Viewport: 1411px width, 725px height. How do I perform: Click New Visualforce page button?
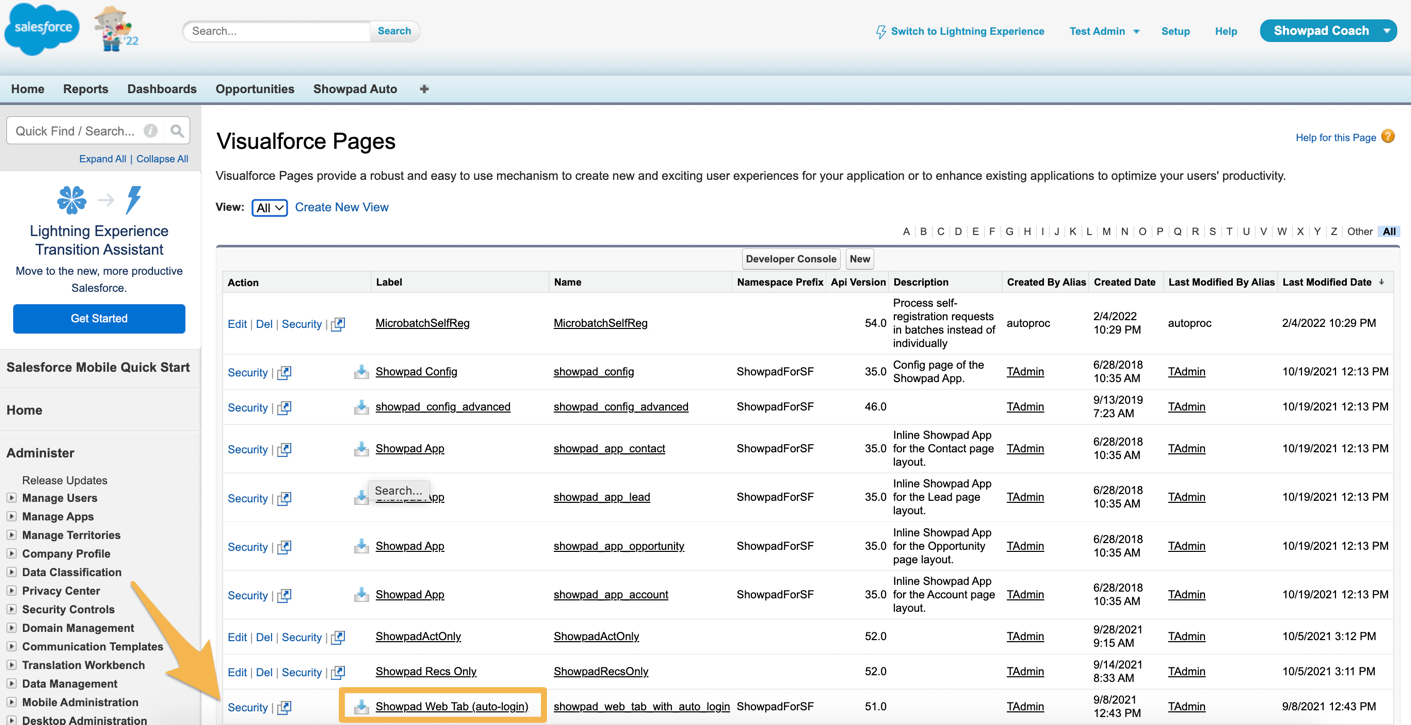[860, 260]
